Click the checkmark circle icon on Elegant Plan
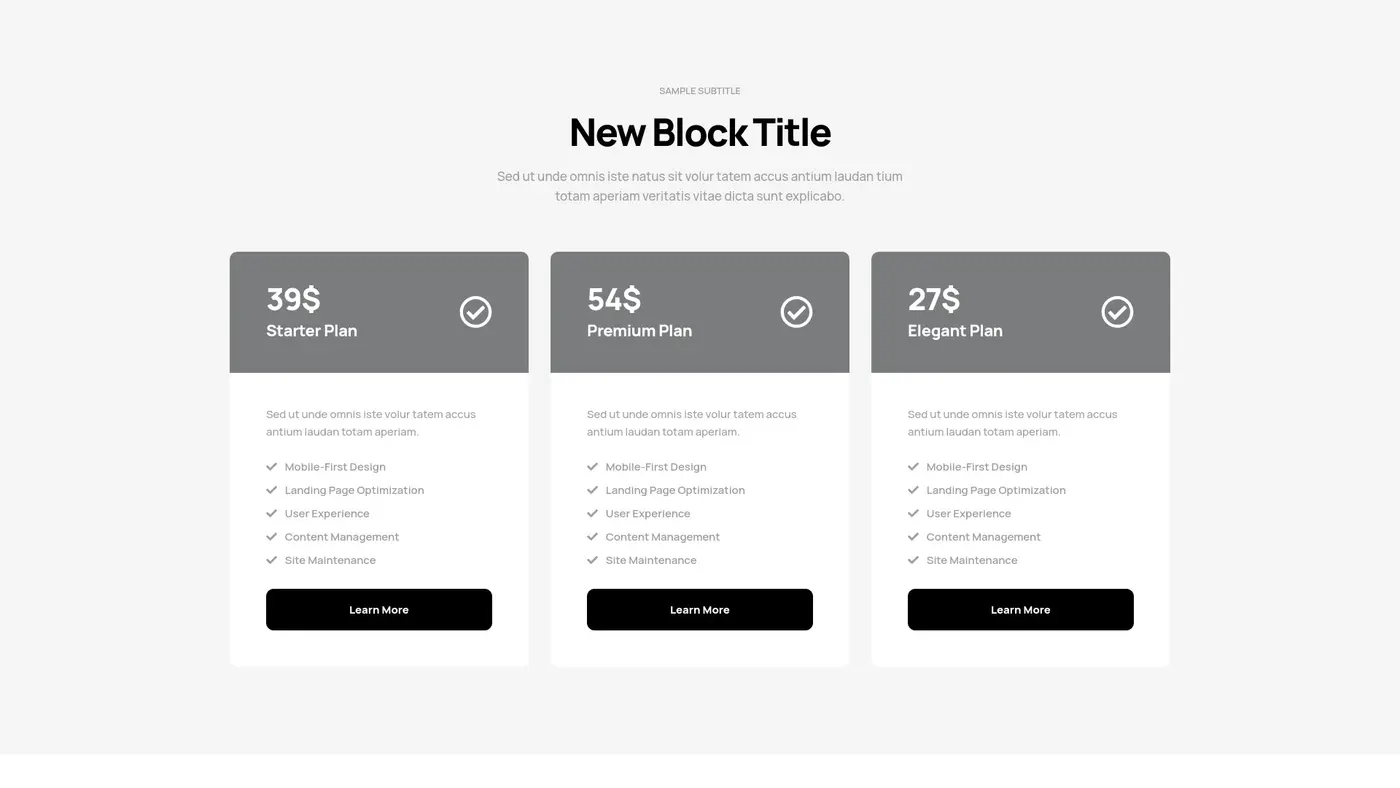Viewport: 1400px width, 788px height. 1117,311
